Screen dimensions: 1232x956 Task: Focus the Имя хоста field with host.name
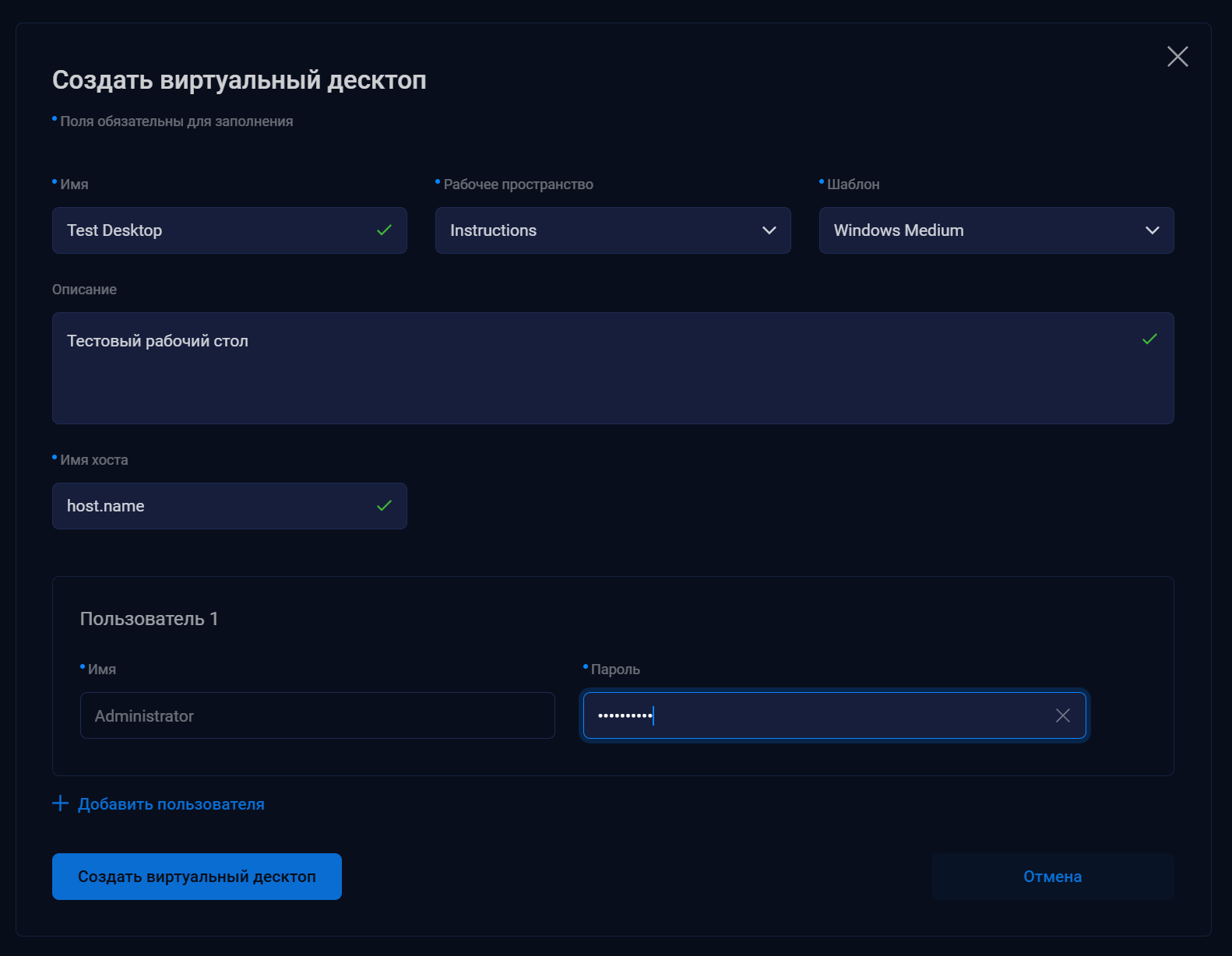coord(210,506)
